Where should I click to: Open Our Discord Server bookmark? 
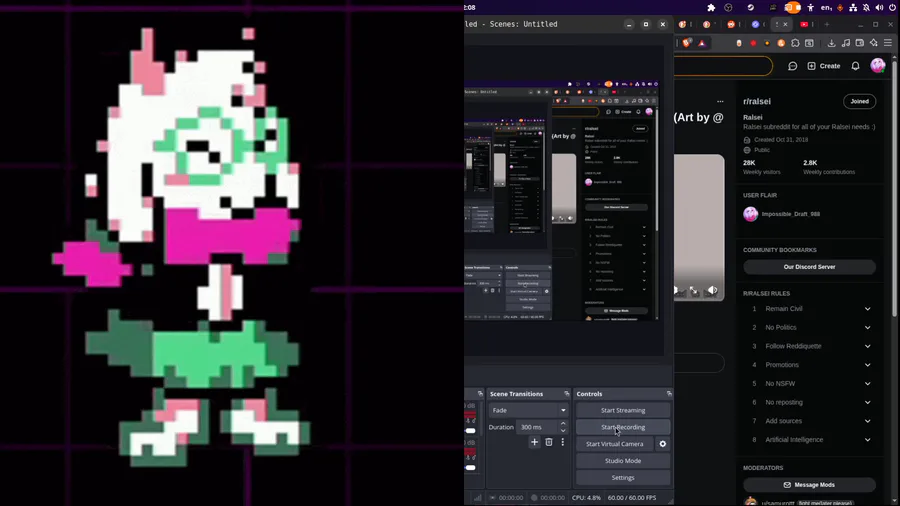[x=809, y=267]
